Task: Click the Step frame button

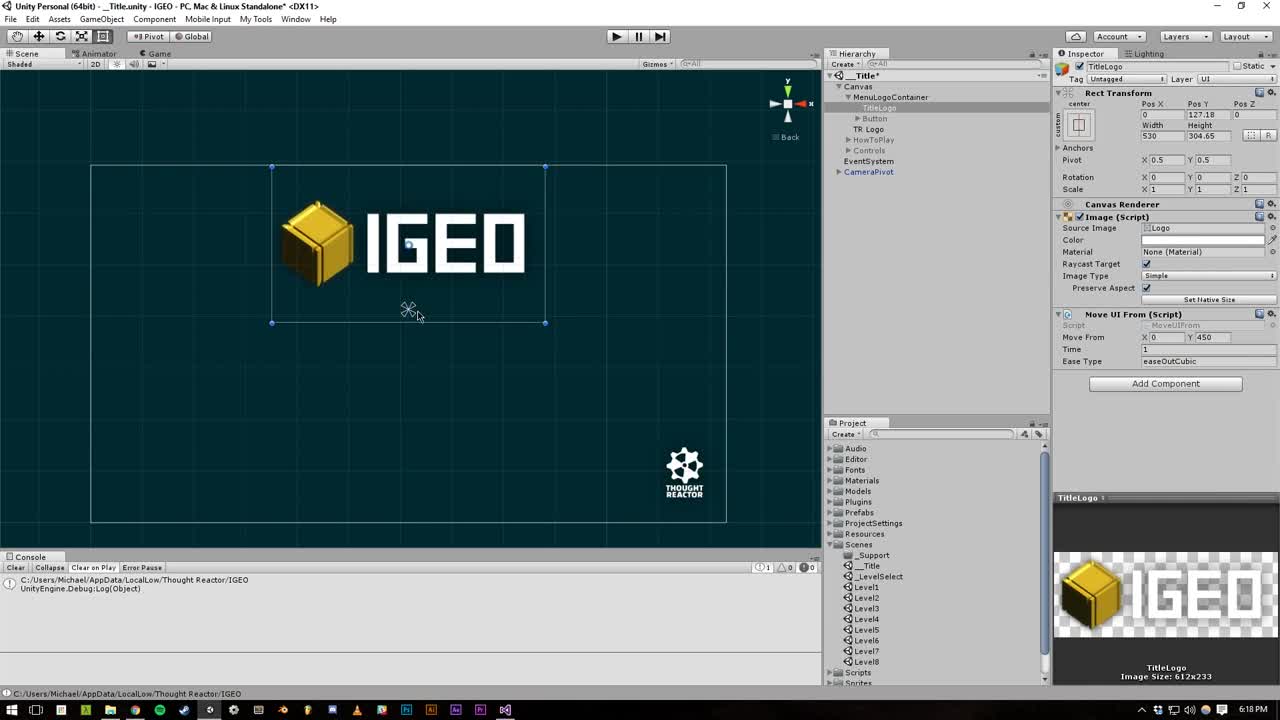Action: [660, 36]
